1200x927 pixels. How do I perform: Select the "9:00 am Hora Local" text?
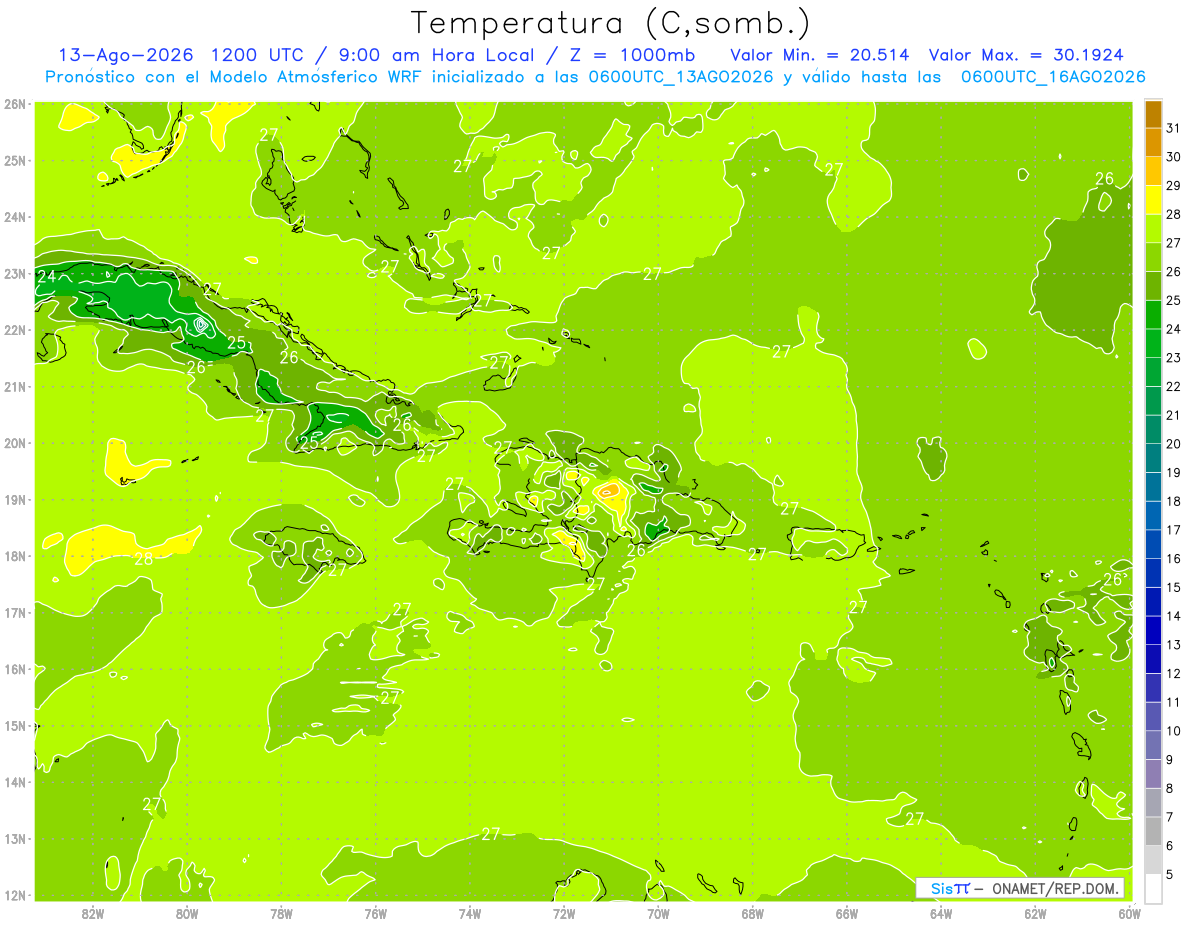coord(437,55)
